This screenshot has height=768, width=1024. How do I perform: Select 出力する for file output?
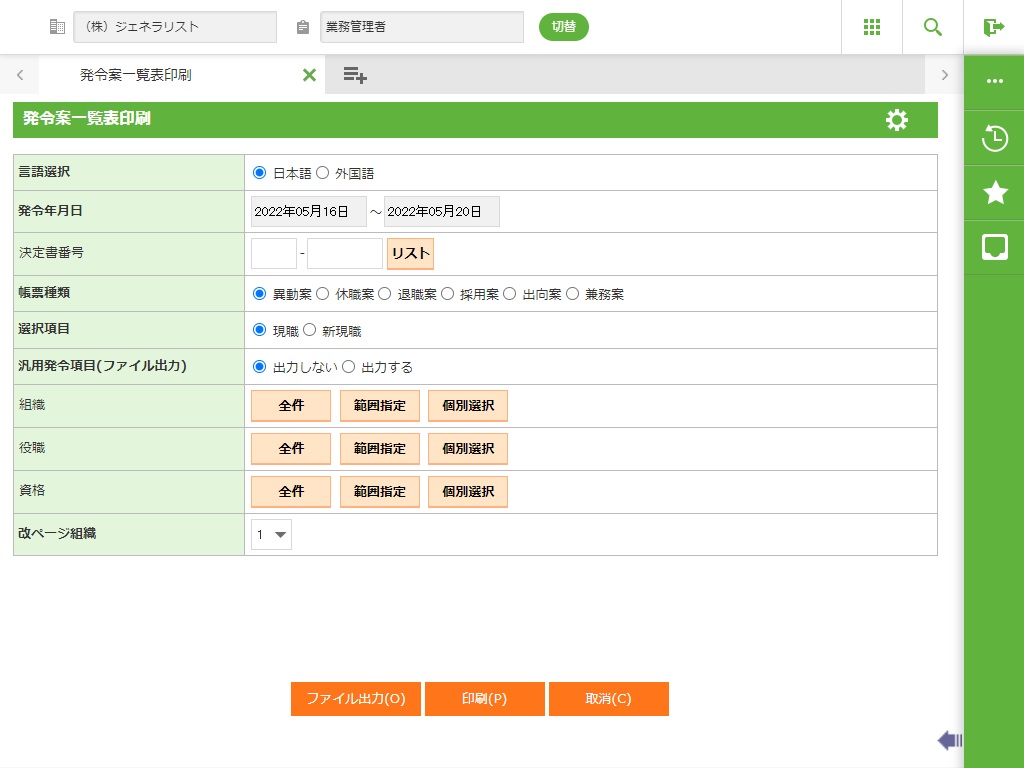pos(349,367)
